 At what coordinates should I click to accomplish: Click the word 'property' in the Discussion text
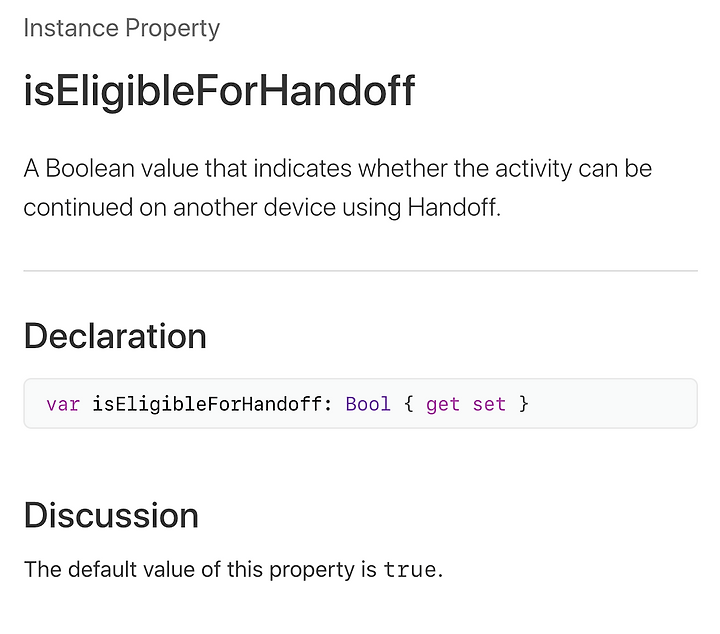[x=312, y=570]
